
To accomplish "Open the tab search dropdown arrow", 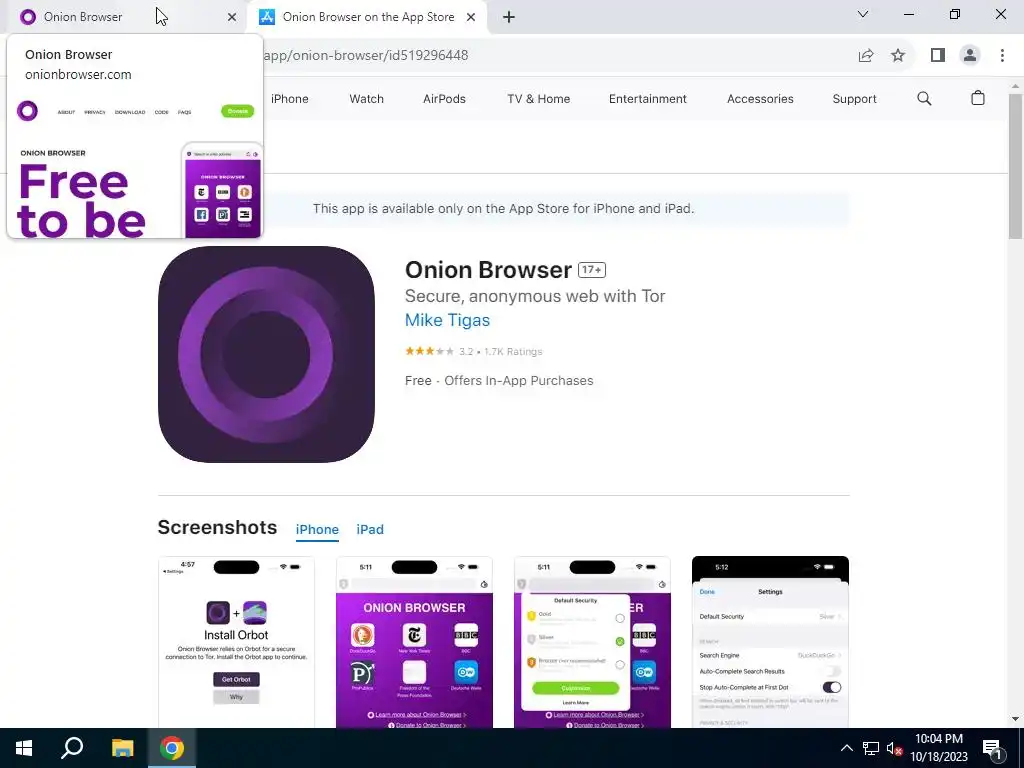I will coord(863,14).
